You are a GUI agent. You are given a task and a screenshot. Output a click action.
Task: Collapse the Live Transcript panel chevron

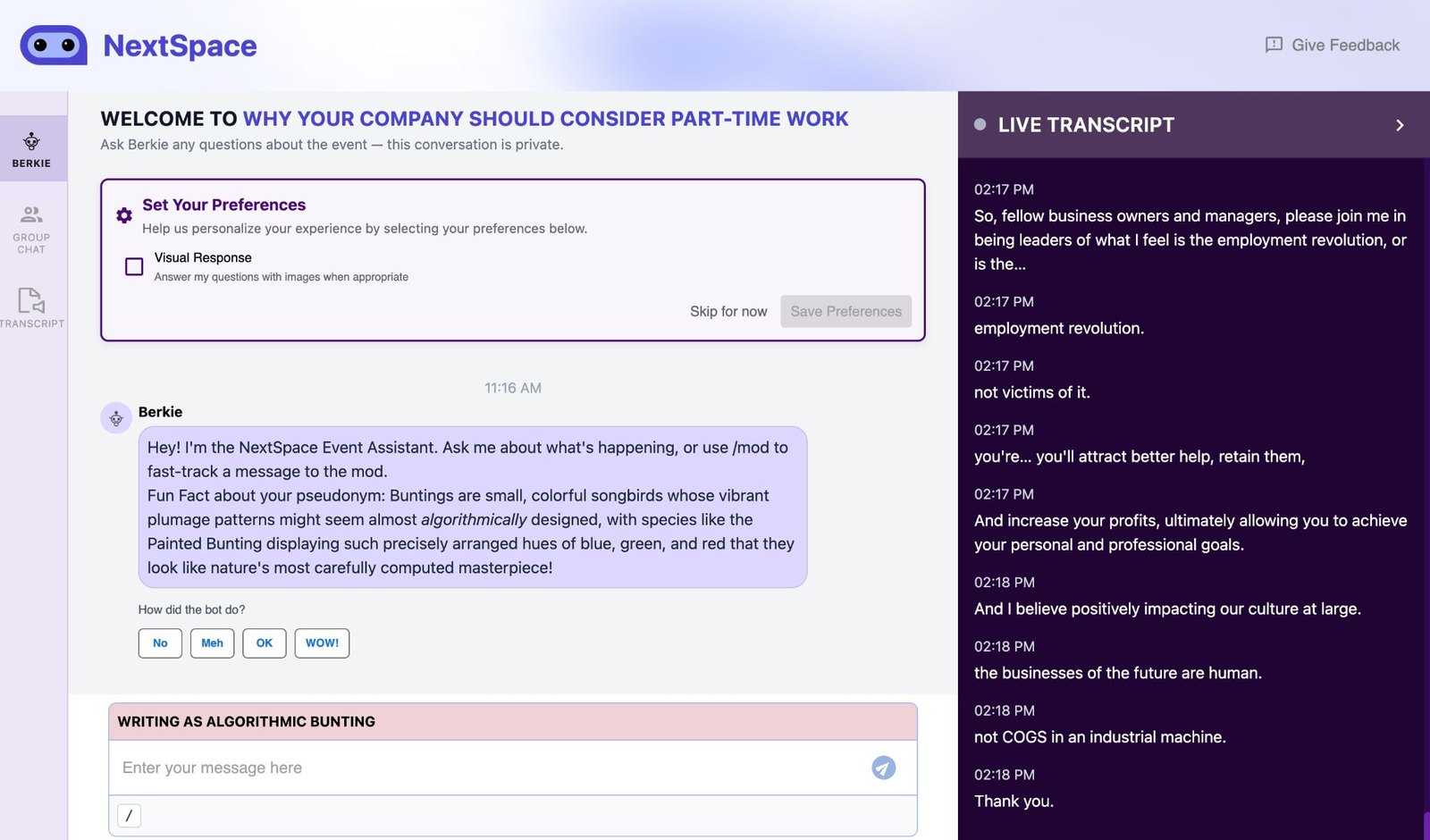click(x=1400, y=125)
